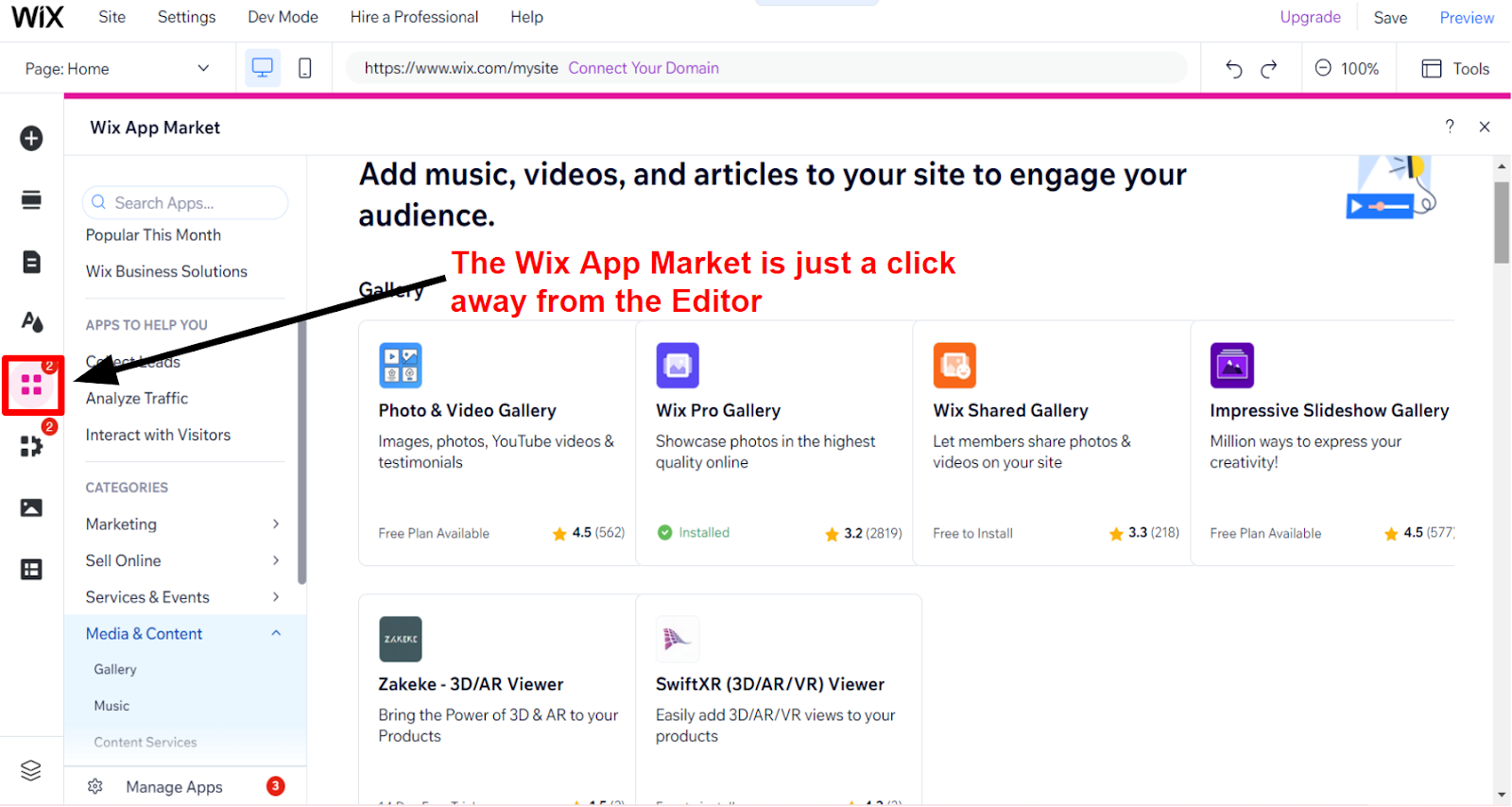Click the App Market vertical scrollbar thumb

pyautogui.click(x=1502, y=223)
